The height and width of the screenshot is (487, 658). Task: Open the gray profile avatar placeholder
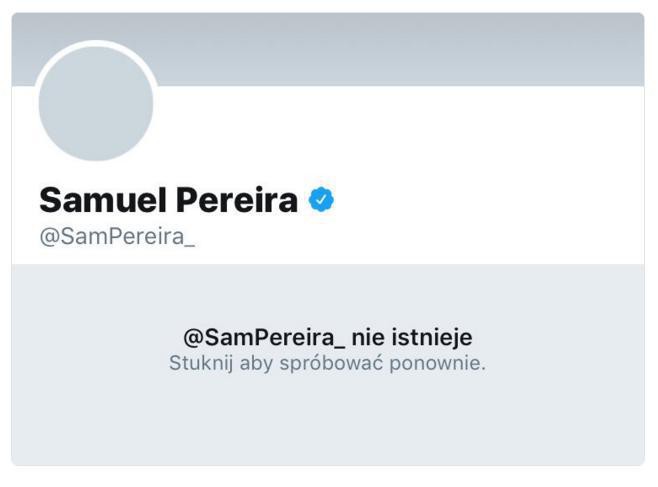tap(96, 103)
